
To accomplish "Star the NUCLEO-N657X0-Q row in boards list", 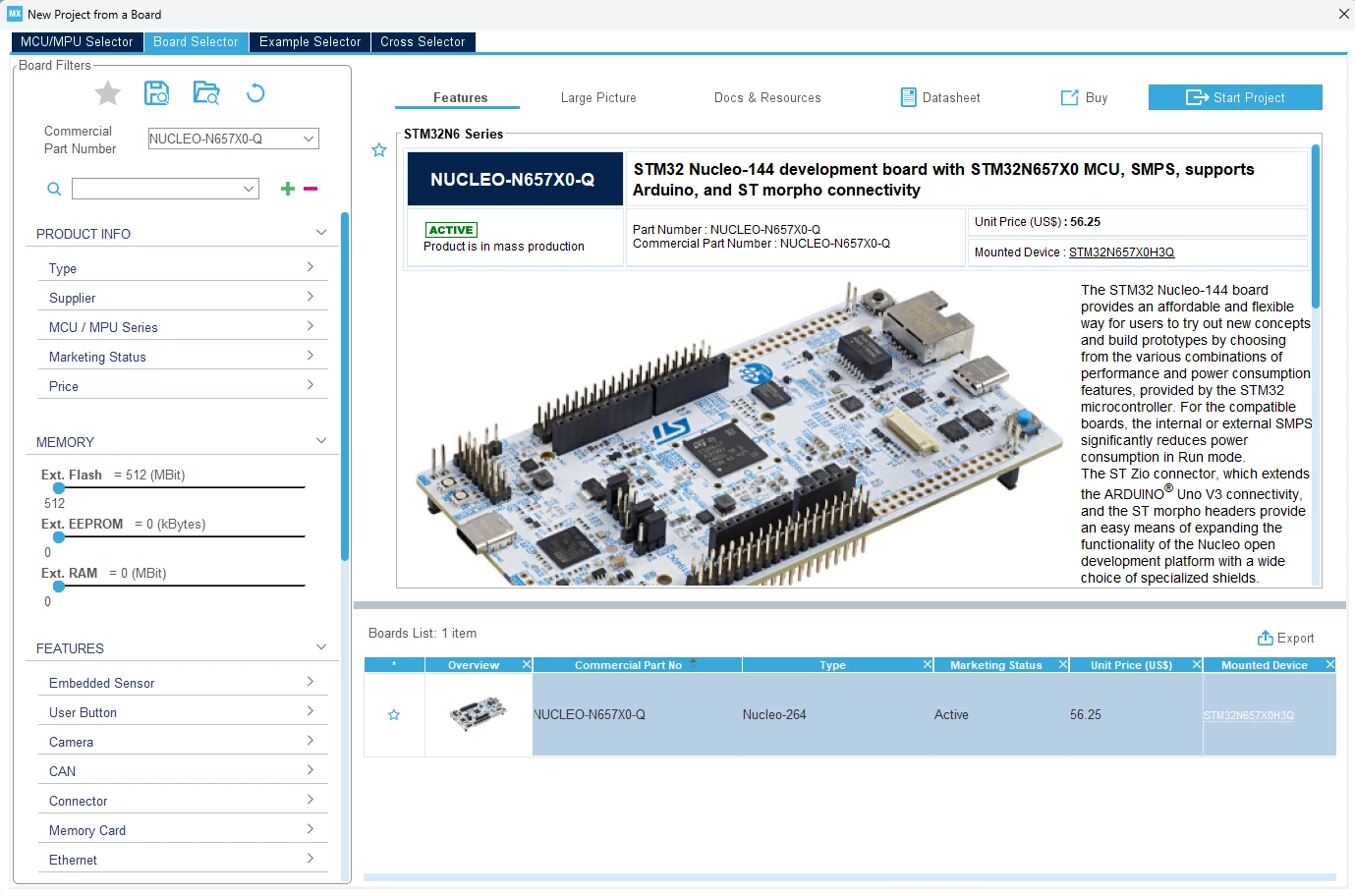I will pyautogui.click(x=394, y=714).
